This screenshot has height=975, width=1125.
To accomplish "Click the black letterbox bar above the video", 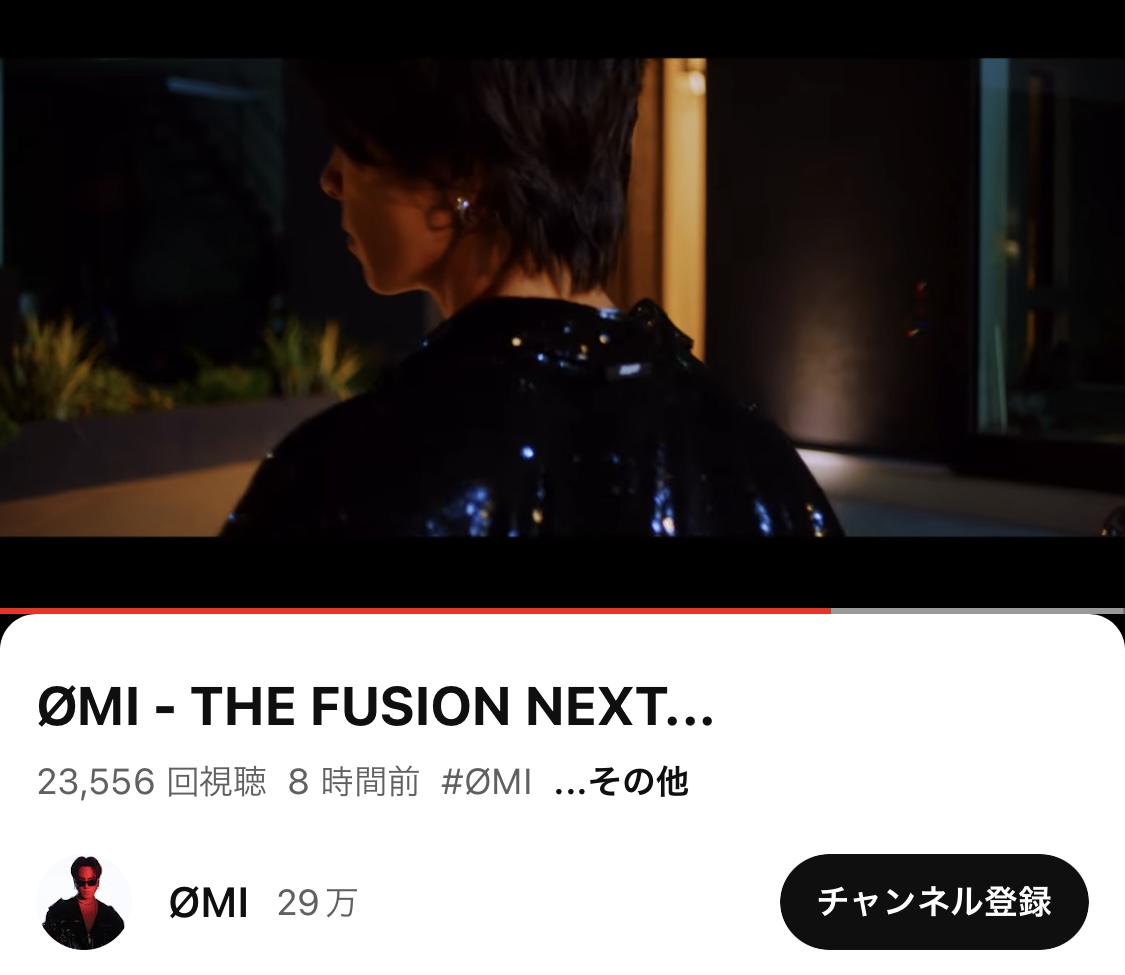I will (x=562, y=29).
